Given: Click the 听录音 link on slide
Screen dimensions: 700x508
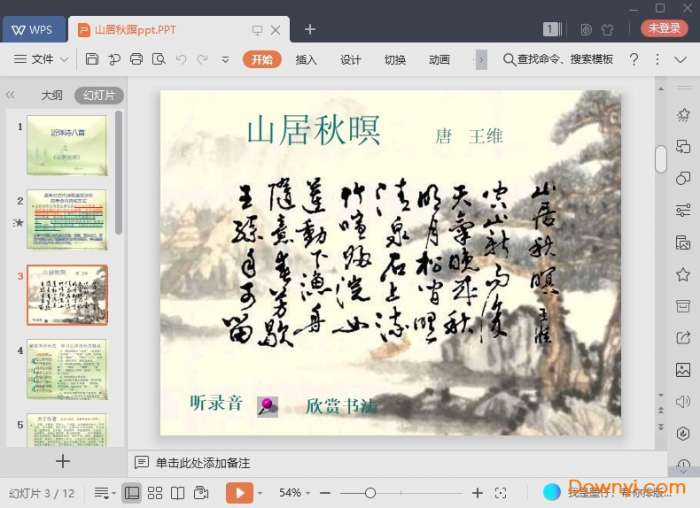Looking at the screenshot, I should pos(217,403).
